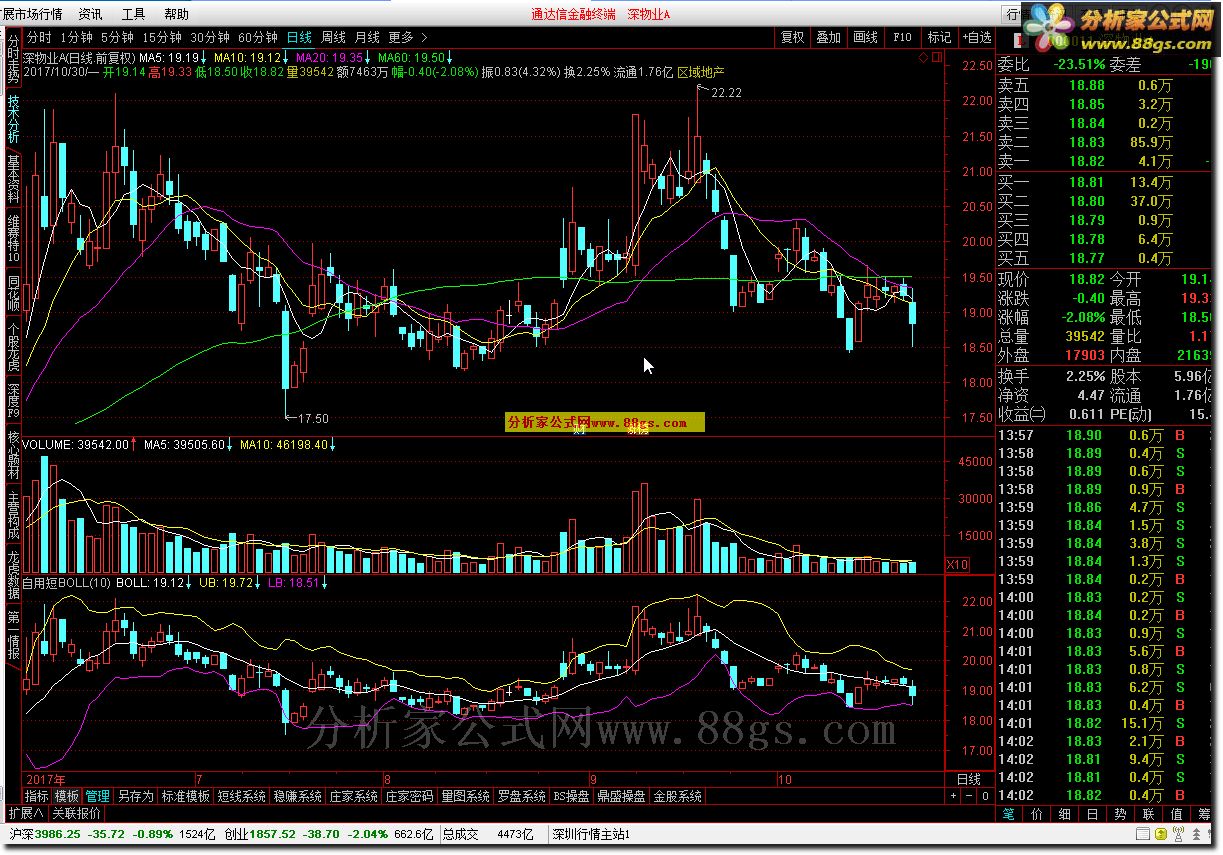Click the 区域地产 sector link
Image resolution: width=1223 pixels, height=855 pixels.
pos(701,73)
